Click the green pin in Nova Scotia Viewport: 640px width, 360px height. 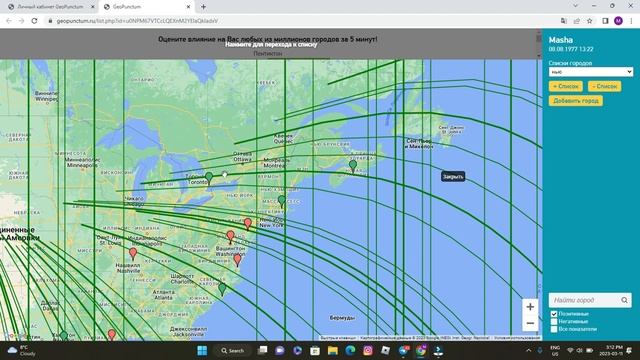(x=353, y=166)
